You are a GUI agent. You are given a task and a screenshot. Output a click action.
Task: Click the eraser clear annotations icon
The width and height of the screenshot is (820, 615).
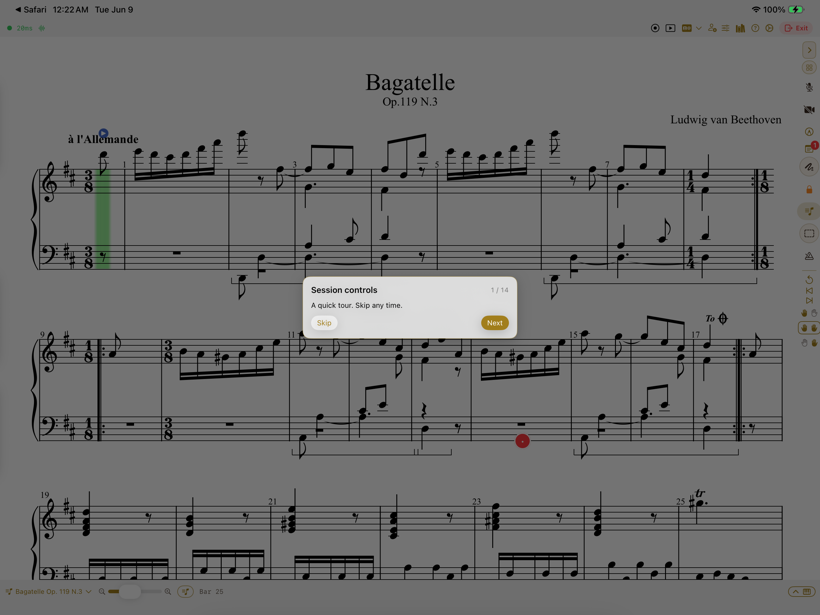point(809,256)
